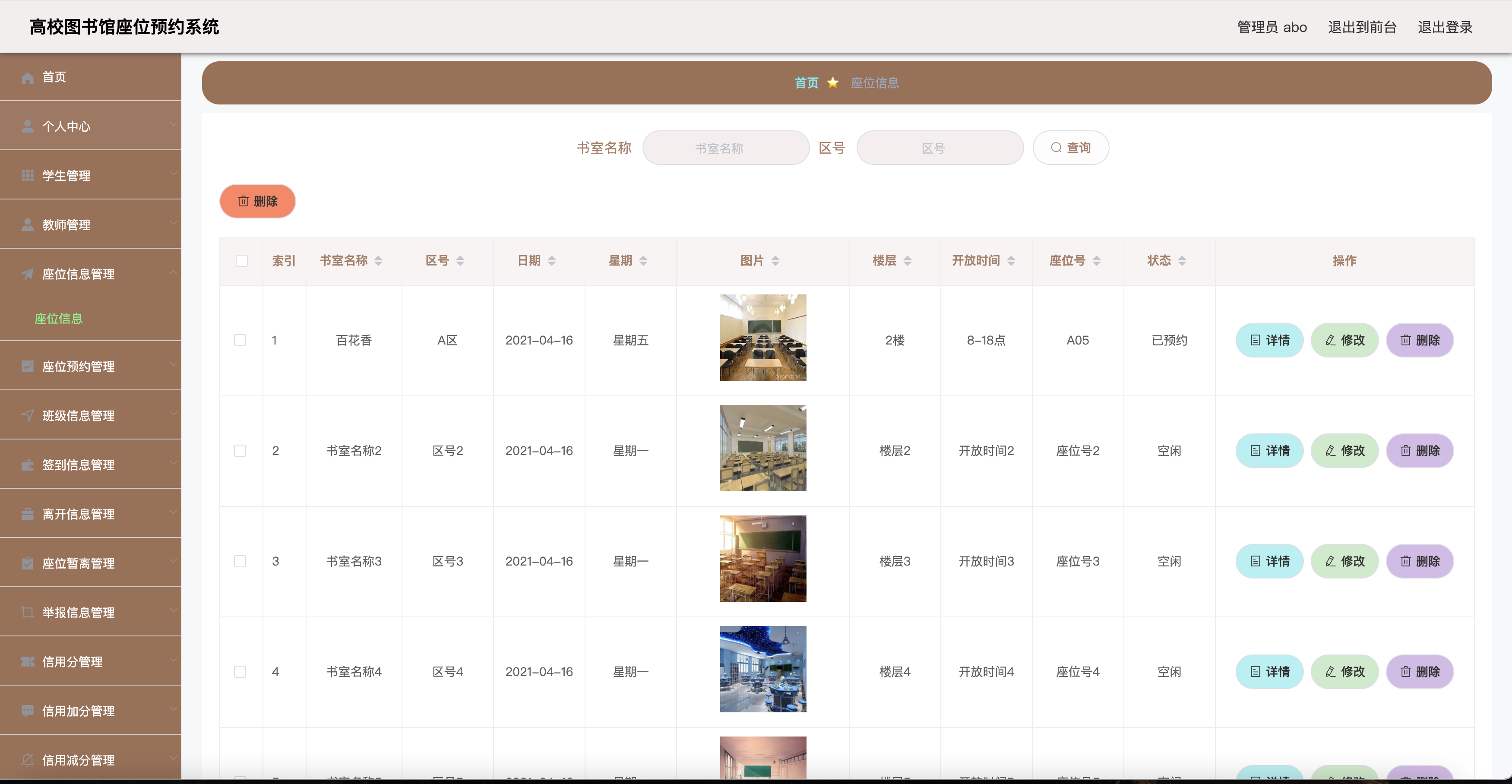Sort 区号 column with its sort arrows
The height and width of the screenshot is (784, 1512).
coord(460,261)
